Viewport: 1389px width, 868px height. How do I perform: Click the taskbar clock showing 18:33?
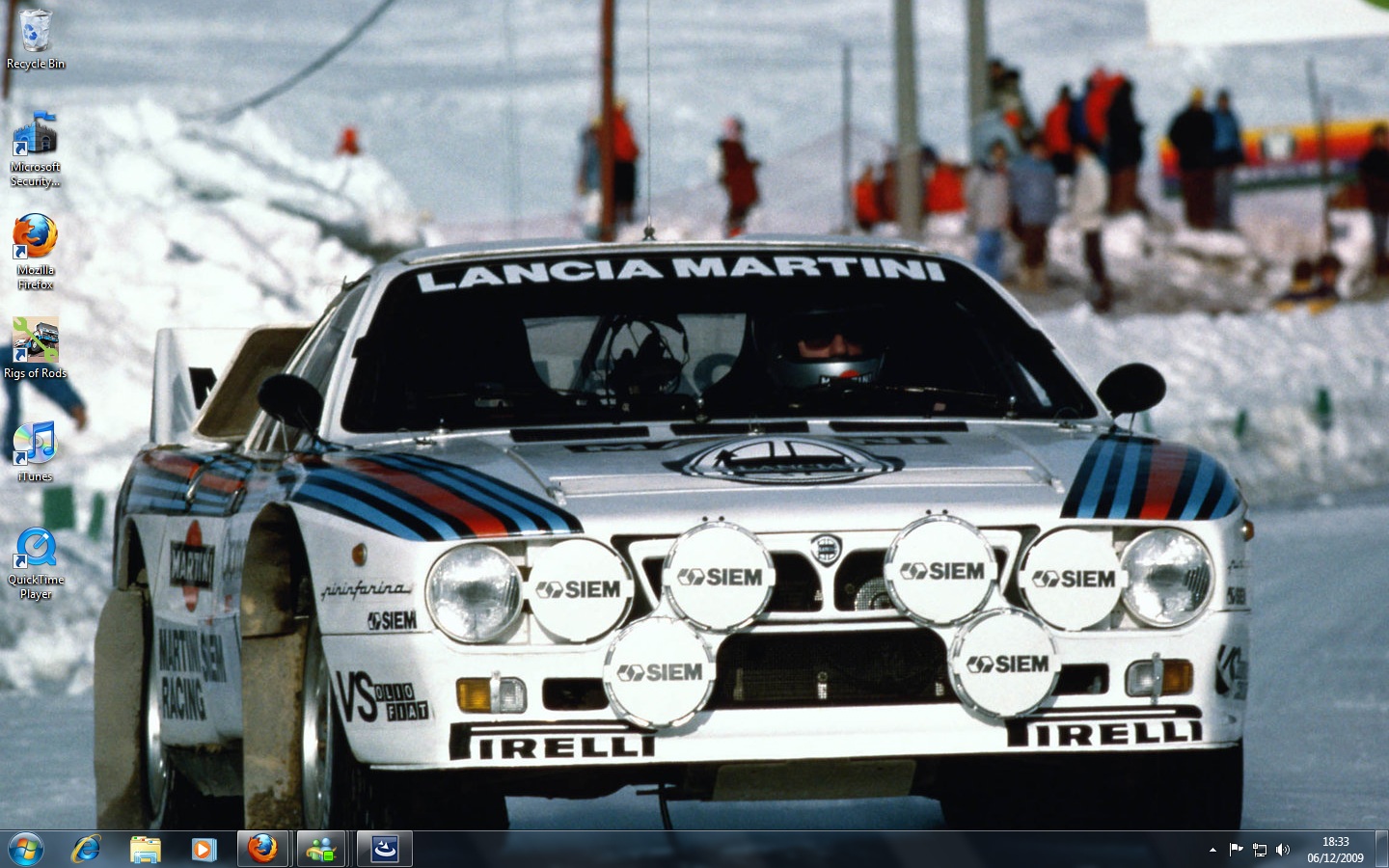[x=1336, y=850]
